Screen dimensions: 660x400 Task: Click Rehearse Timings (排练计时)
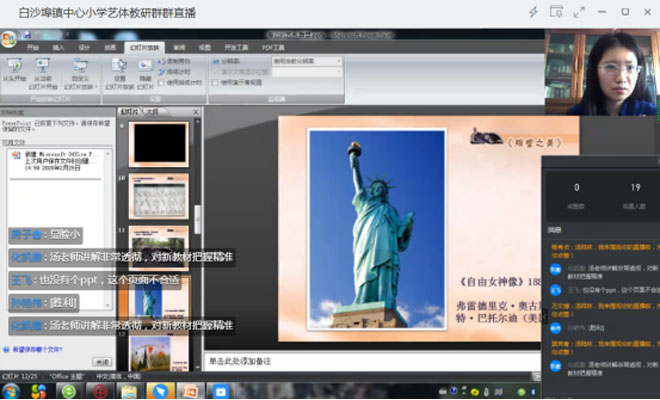pos(174,72)
